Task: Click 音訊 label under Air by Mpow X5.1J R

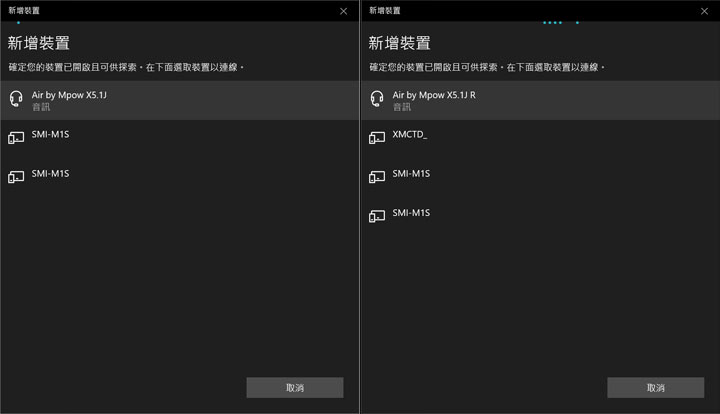Action: click(401, 106)
